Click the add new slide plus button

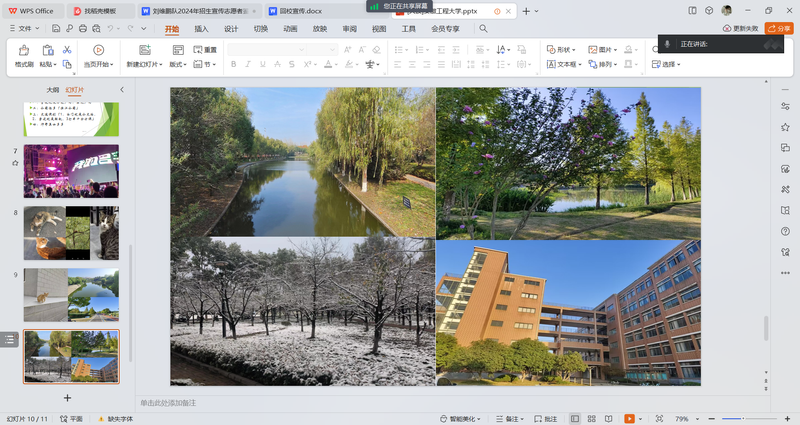click(x=68, y=398)
